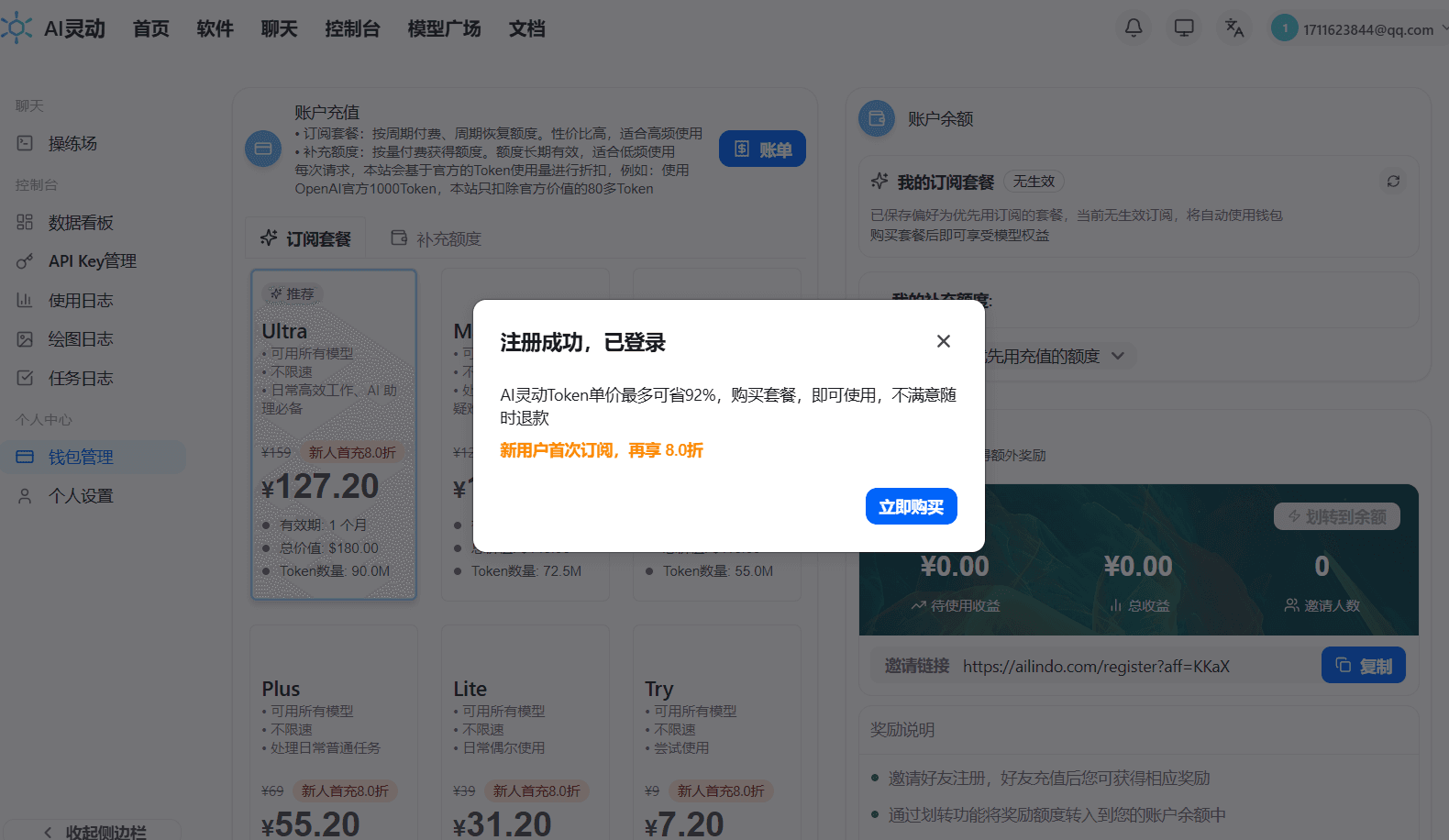1449x840 pixels.
Task: Click 新人首充8.0折 tag on Plus plan
Action: [345, 790]
